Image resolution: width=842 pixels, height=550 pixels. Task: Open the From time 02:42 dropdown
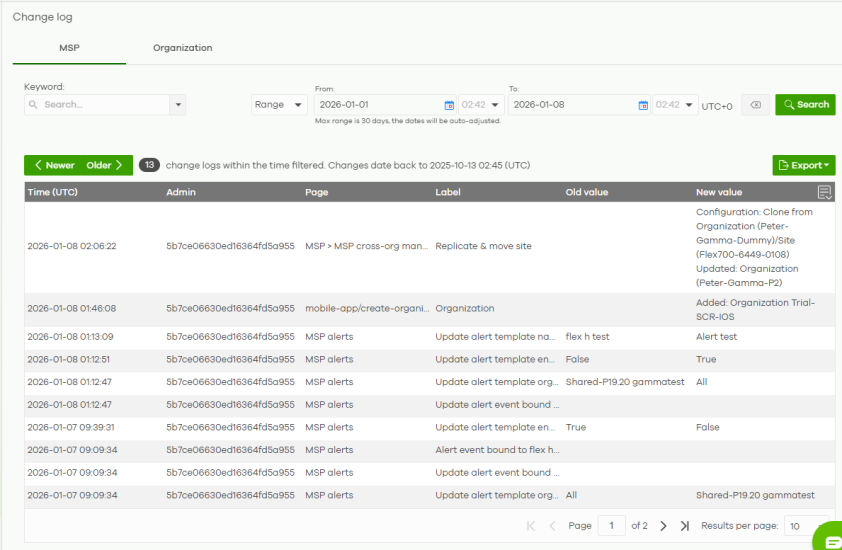pyautogui.click(x=481, y=105)
